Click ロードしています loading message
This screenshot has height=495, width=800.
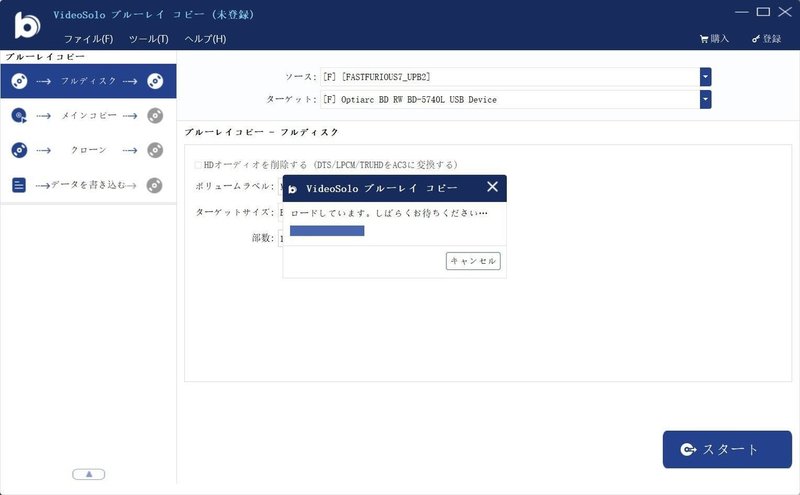pyautogui.click(x=389, y=213)
